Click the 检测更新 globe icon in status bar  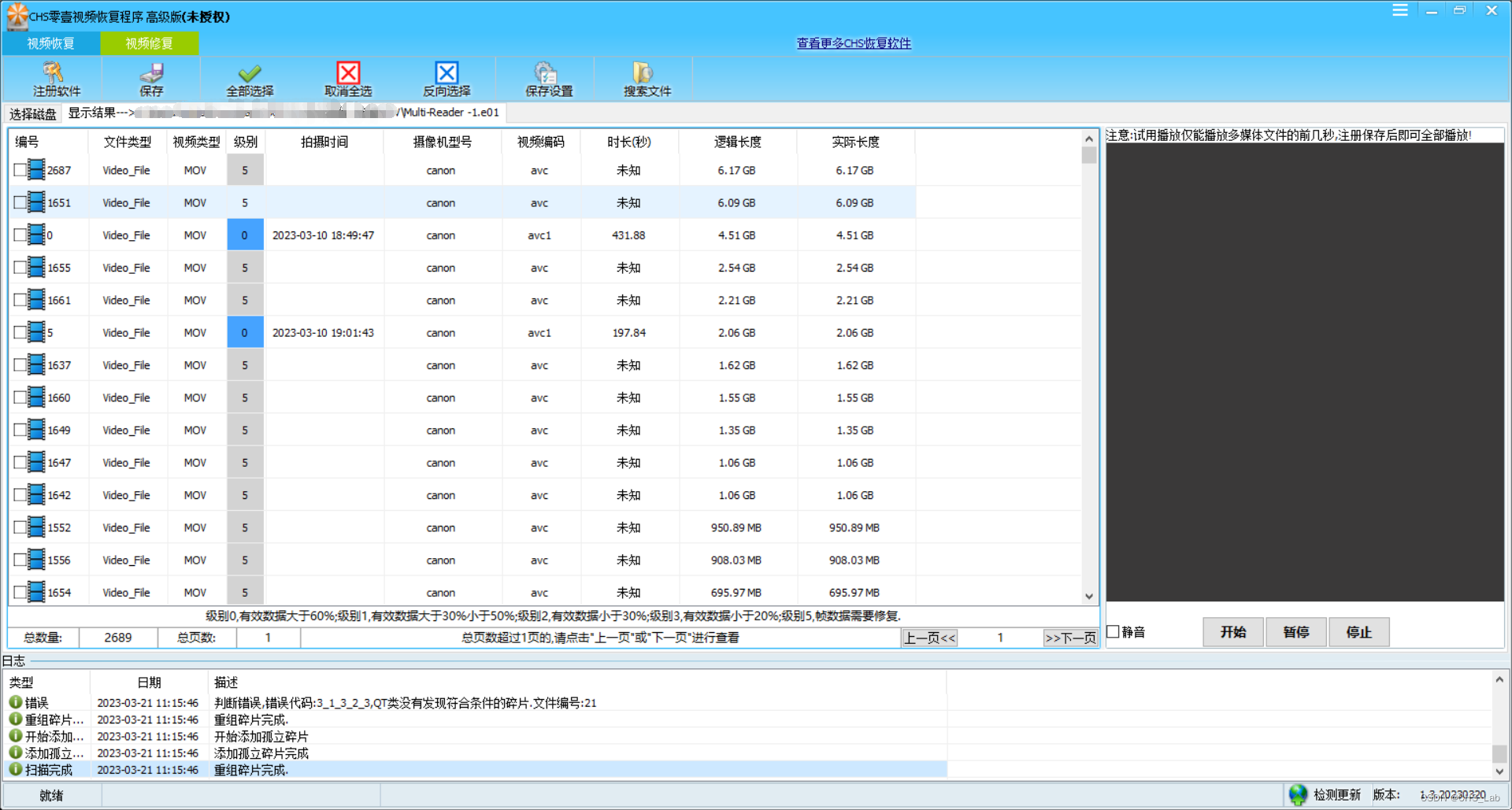click(1298, 795)
